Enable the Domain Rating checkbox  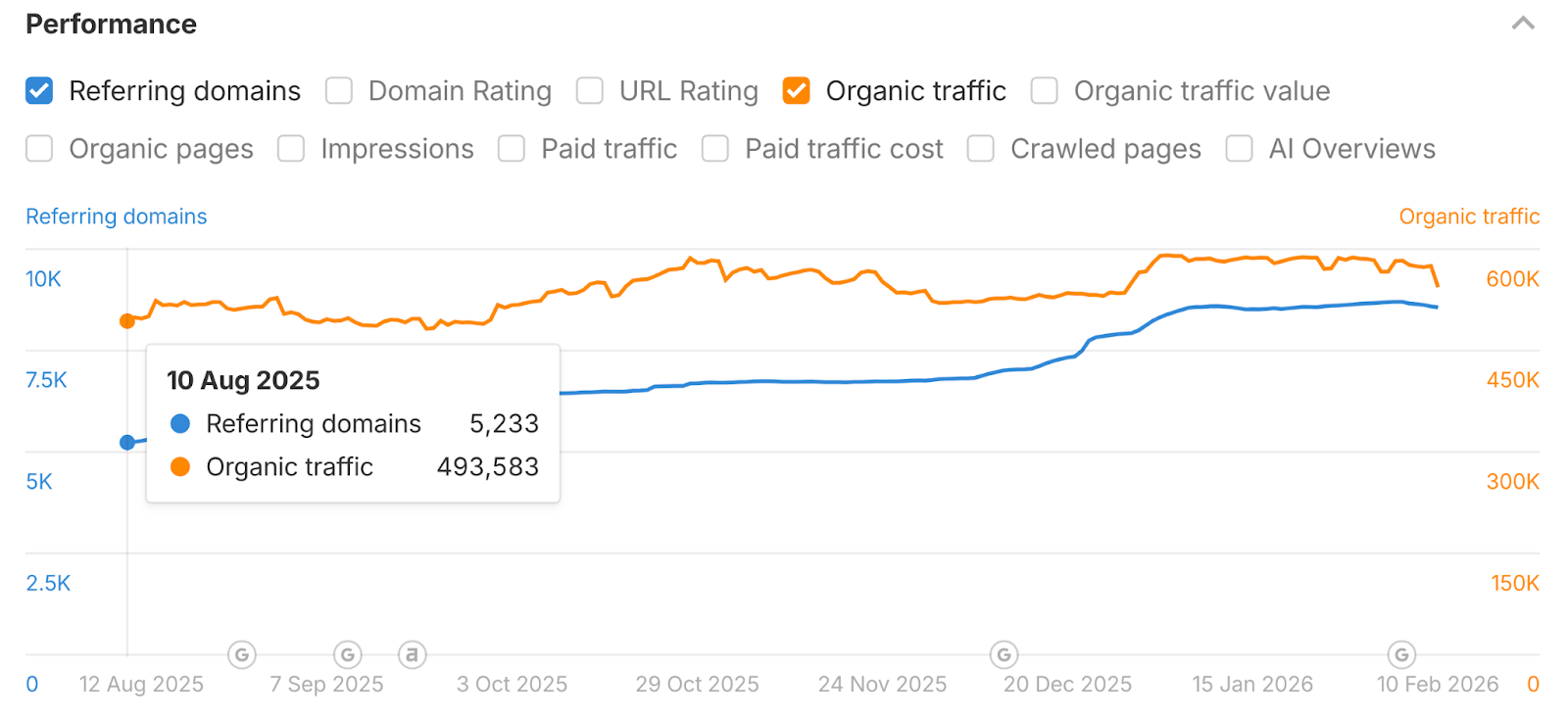[338, 90]
